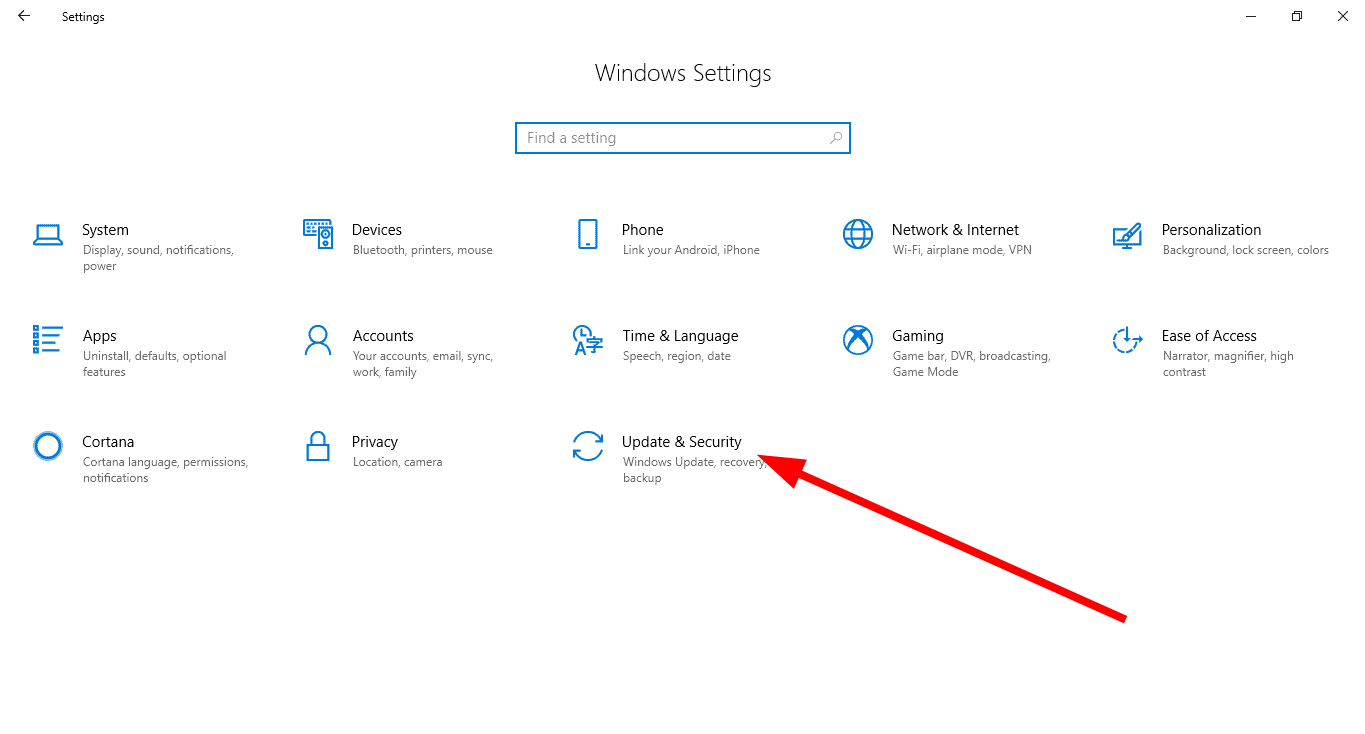Click 'Wi-Fi, airplane mode, VPN' text
1365x734 pixels.
point(962,250)
